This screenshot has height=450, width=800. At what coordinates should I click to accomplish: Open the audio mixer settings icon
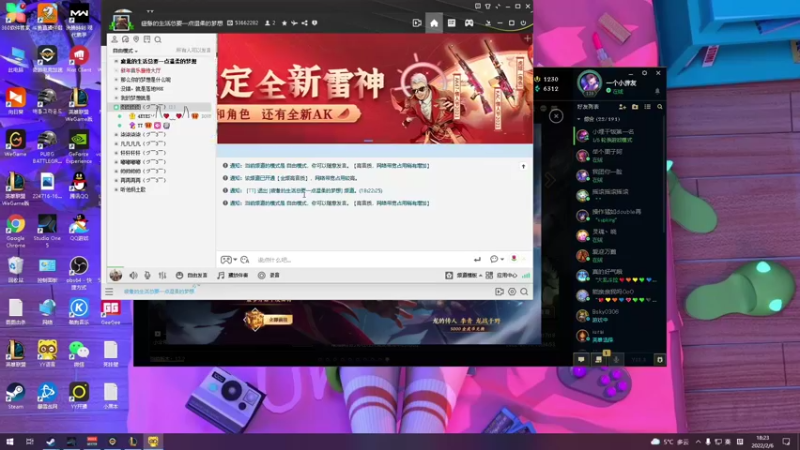162,276
